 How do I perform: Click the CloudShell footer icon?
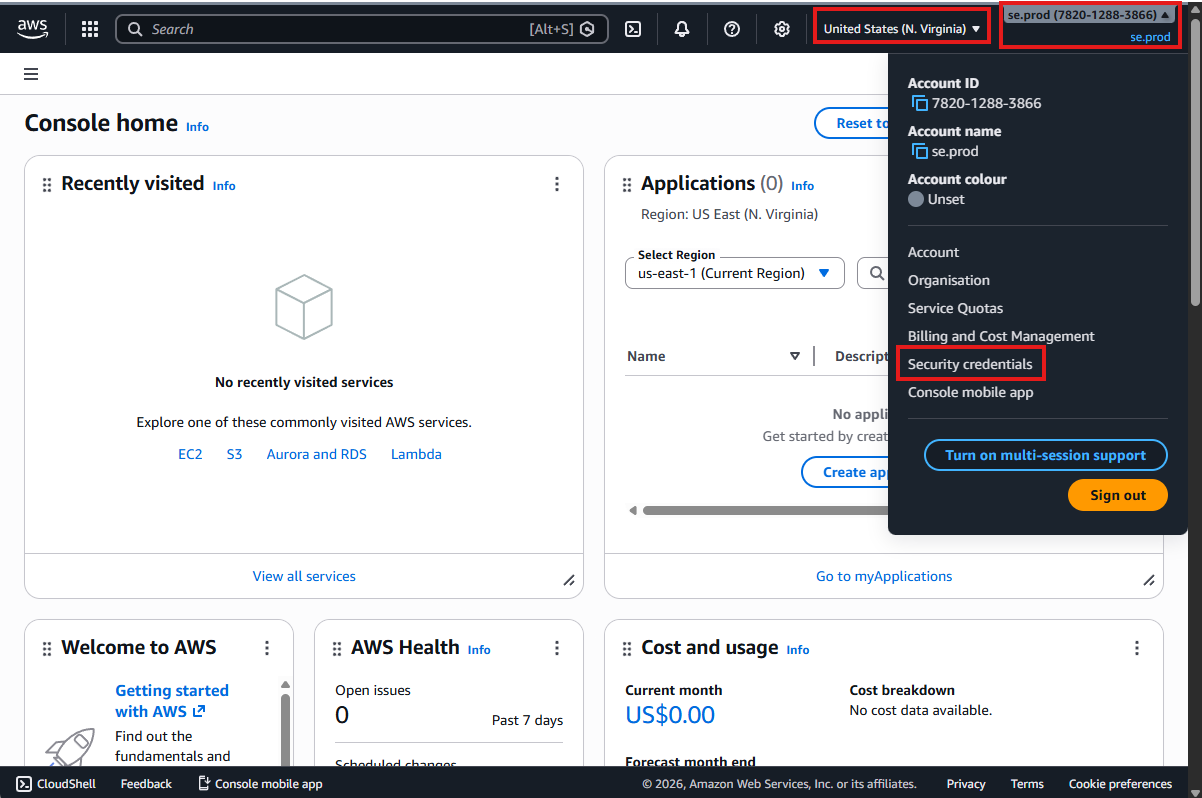point(24,784)
